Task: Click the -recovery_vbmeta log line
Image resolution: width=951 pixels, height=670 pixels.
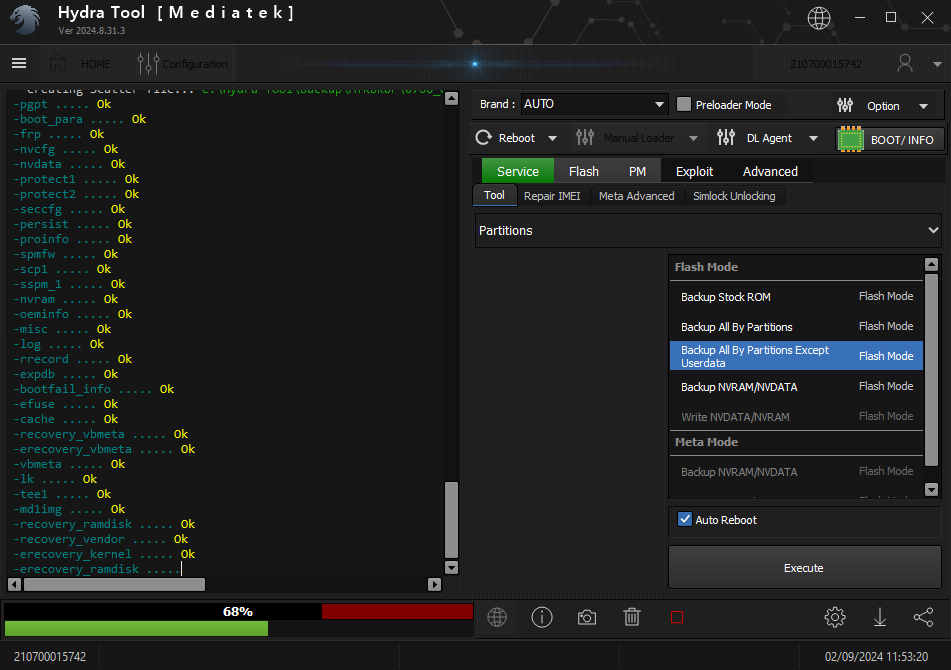Action: (x=101, y=434)
